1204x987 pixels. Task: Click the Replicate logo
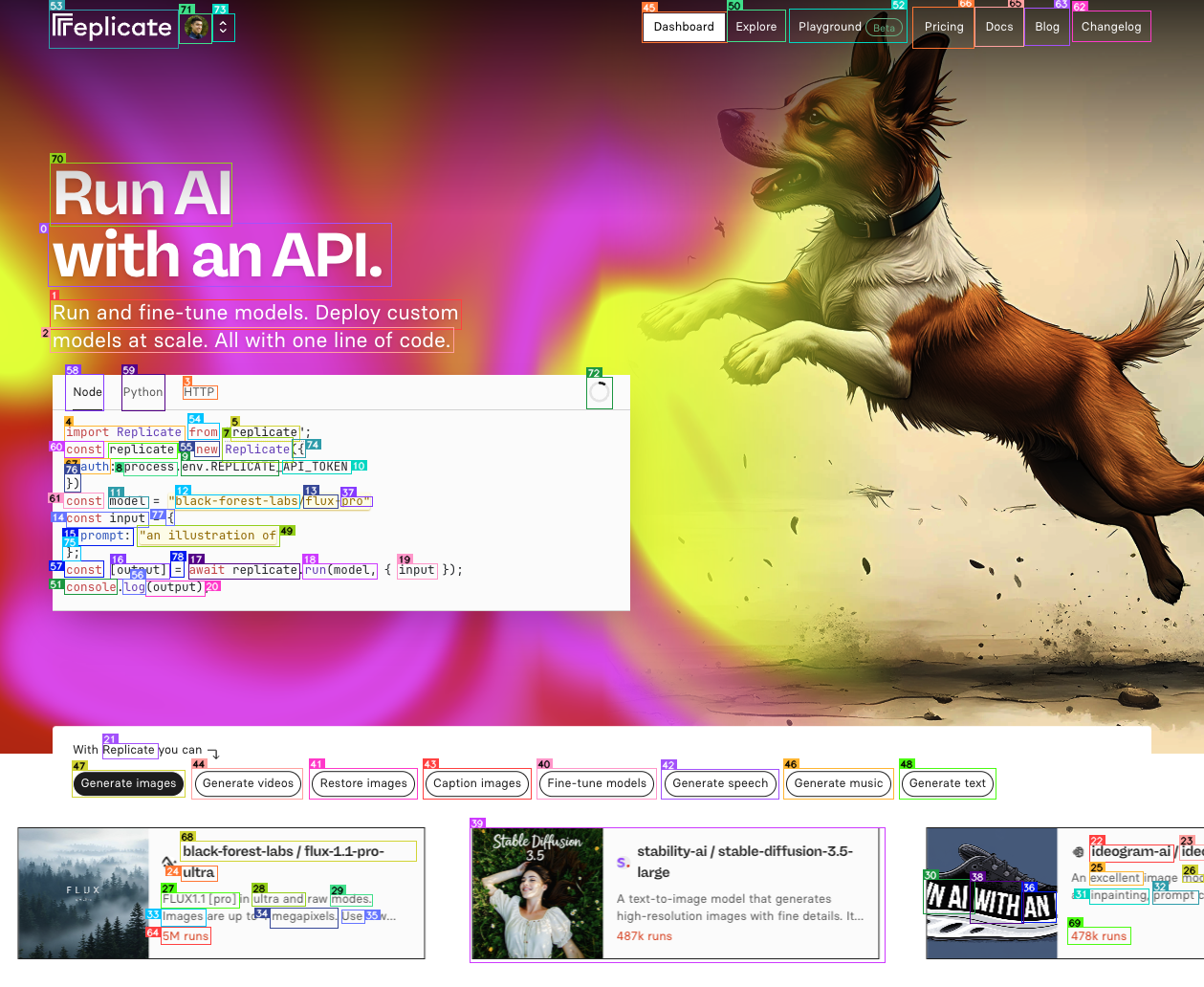(113, 28)
